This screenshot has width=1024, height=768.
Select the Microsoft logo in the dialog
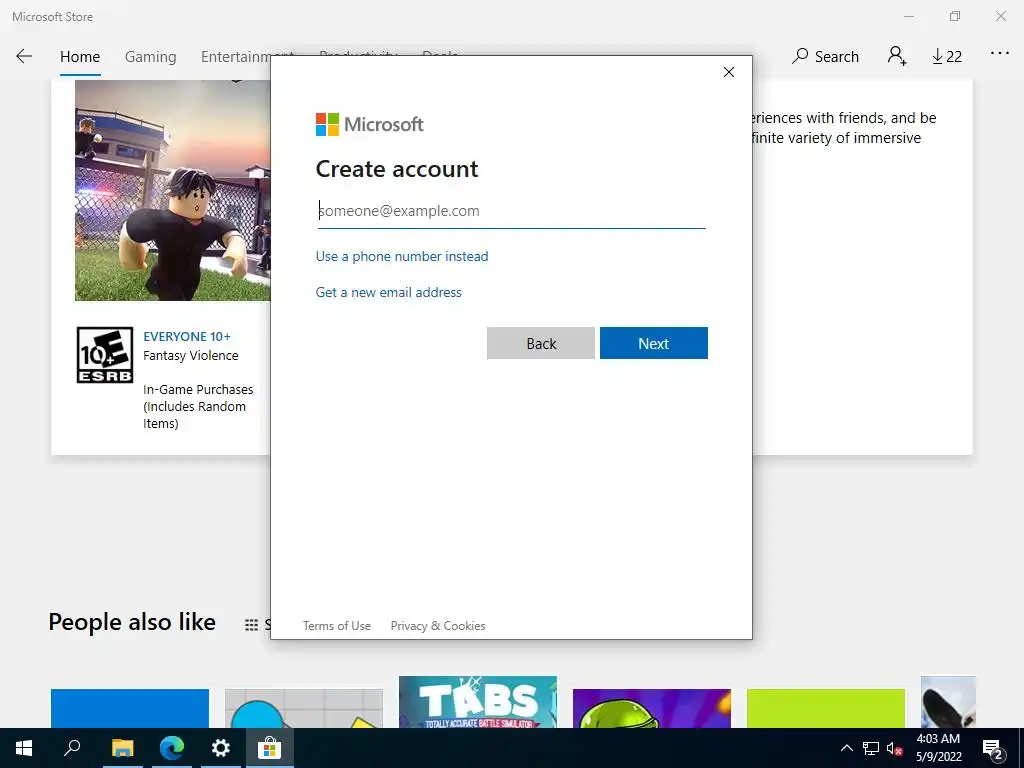point(370,124)
